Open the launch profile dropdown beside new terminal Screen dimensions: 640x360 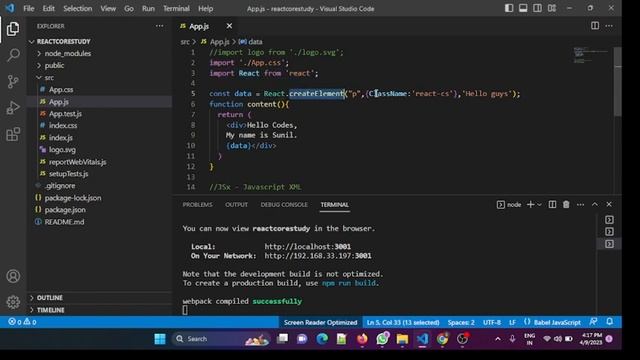tap(539, 205)
